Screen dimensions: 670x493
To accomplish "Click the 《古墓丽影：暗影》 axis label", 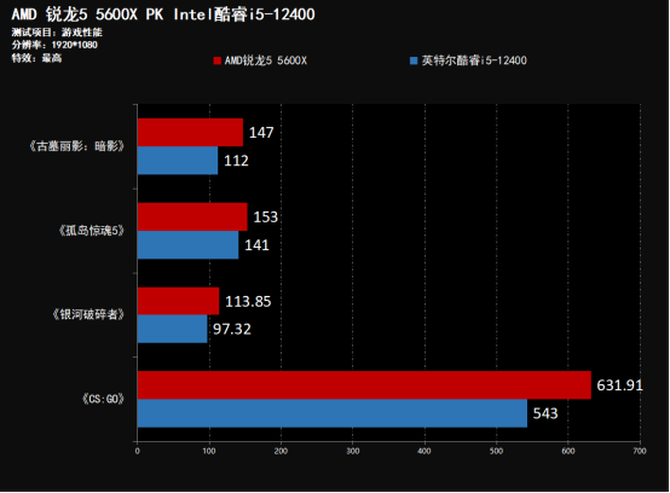I will 76,146.
